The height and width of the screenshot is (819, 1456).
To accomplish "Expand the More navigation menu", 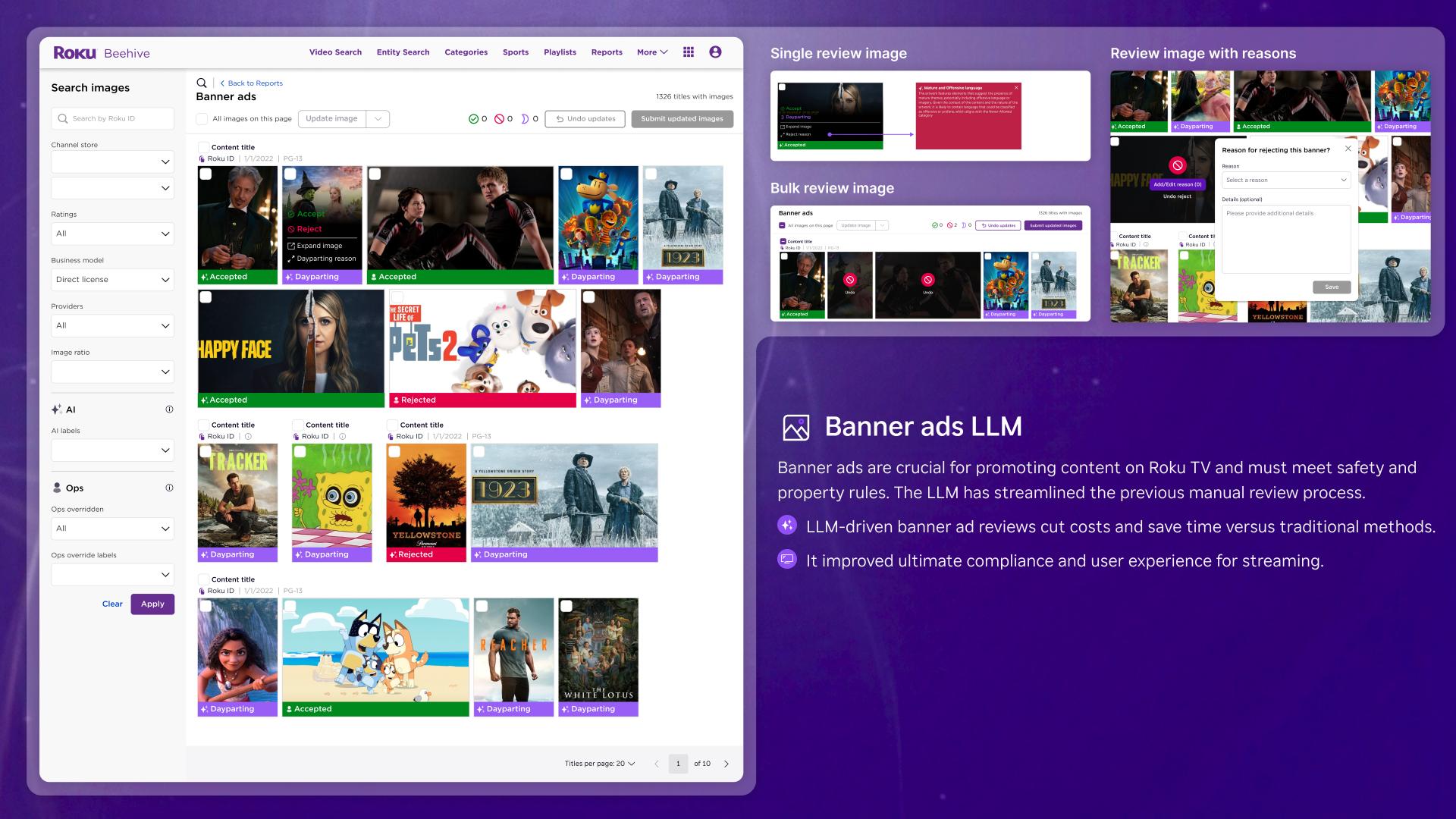I will (x=650, y=52).
